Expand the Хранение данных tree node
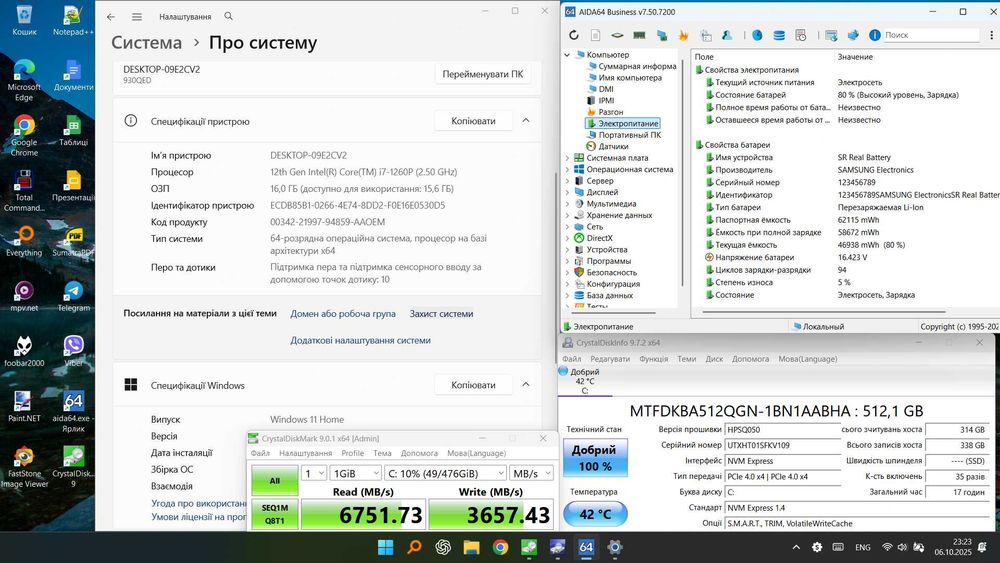This screenshot has width=1000, height=563. coord(567,216)
